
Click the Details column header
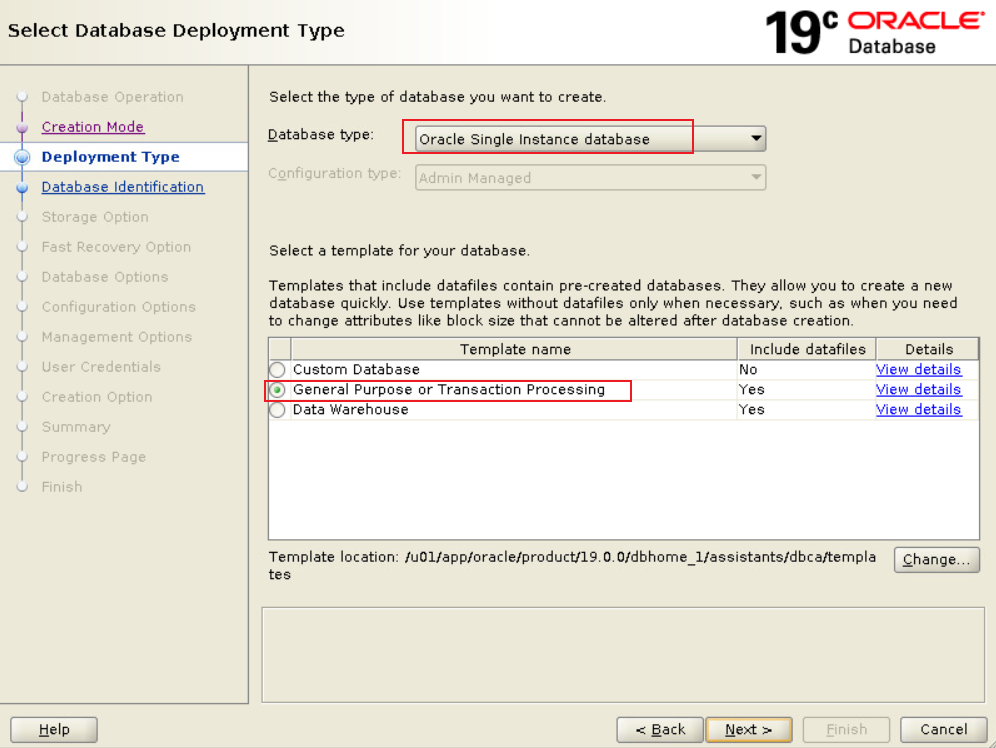(928, 349)
